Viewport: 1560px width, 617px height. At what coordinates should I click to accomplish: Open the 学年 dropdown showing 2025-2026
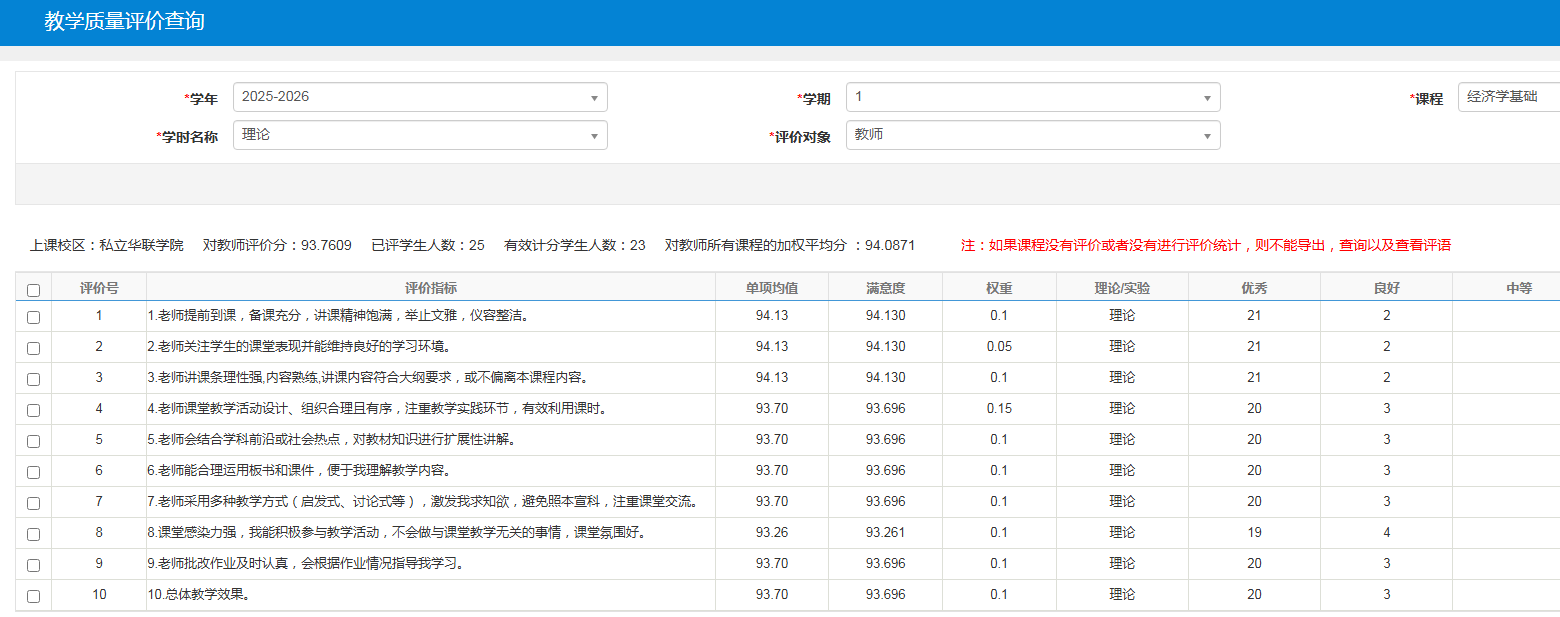point(420,97)
